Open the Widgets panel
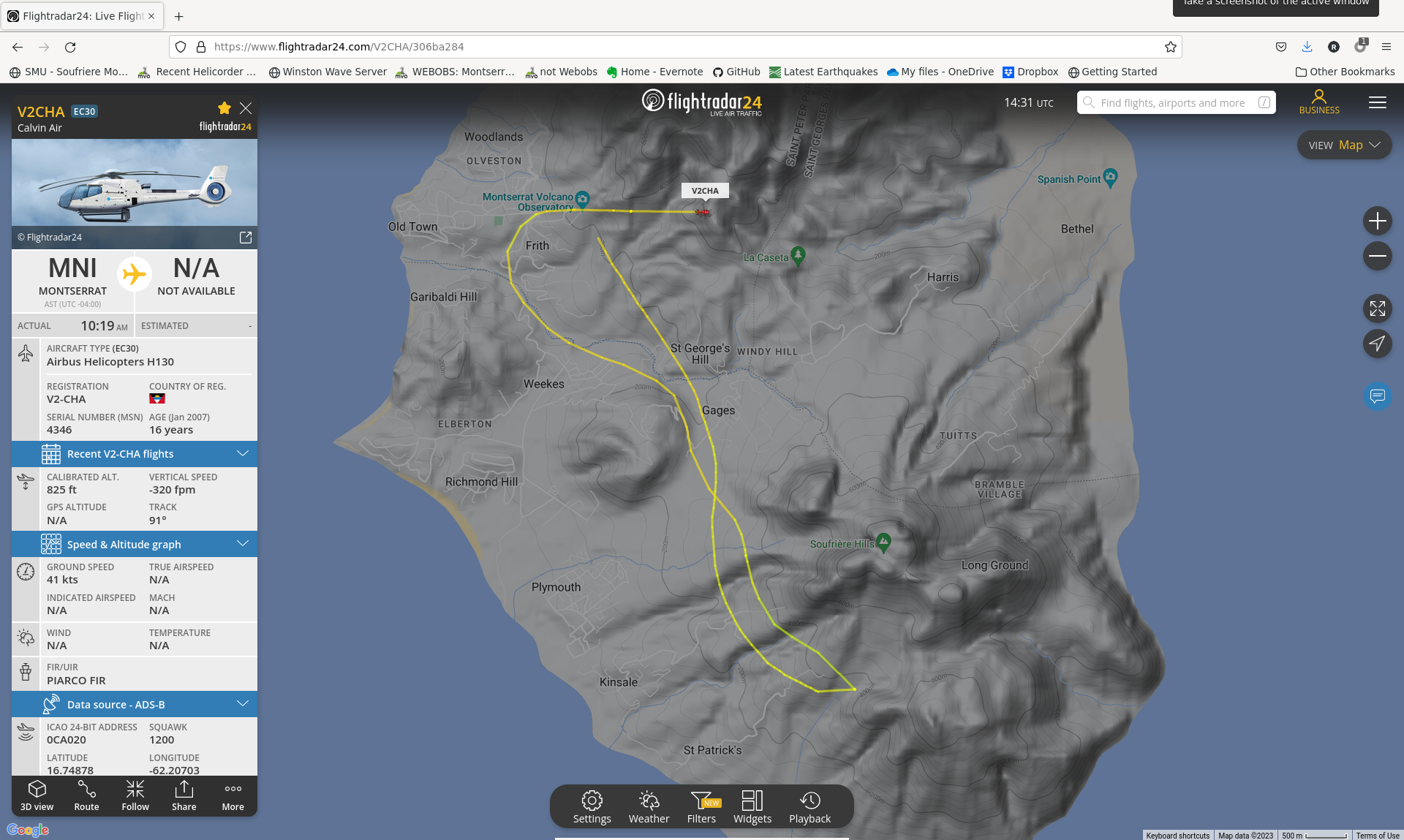The width and height of the screenshot is (1404, 840). coord(752,807)
